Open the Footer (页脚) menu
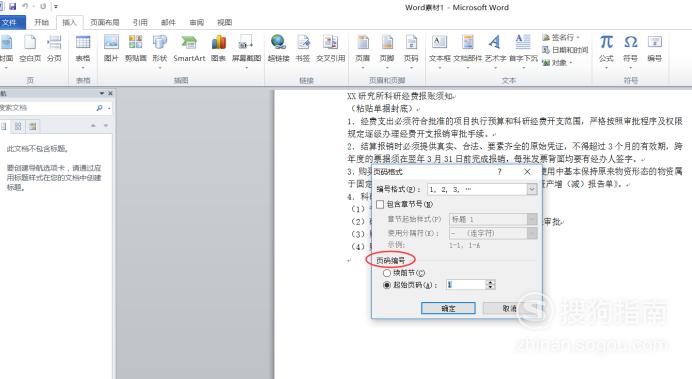Image resolution: width=692 pixels, height=379 pixels. [387, 52]
